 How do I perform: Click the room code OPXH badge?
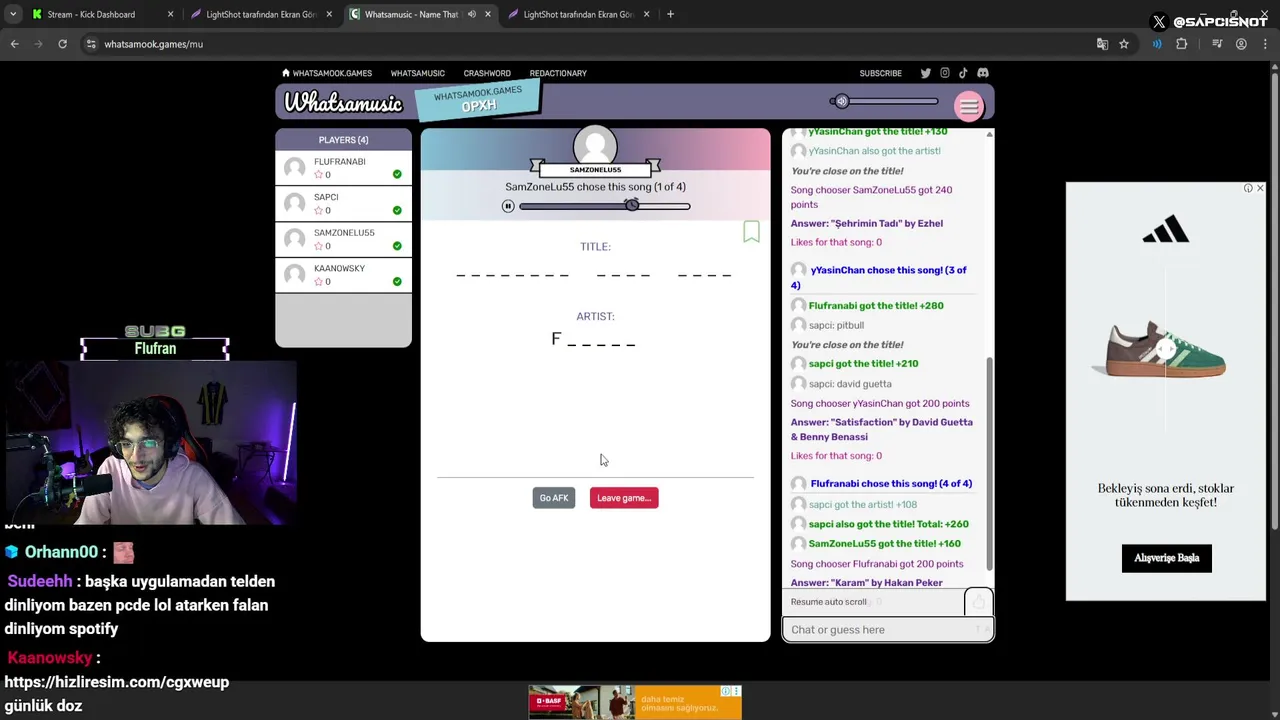478,100
